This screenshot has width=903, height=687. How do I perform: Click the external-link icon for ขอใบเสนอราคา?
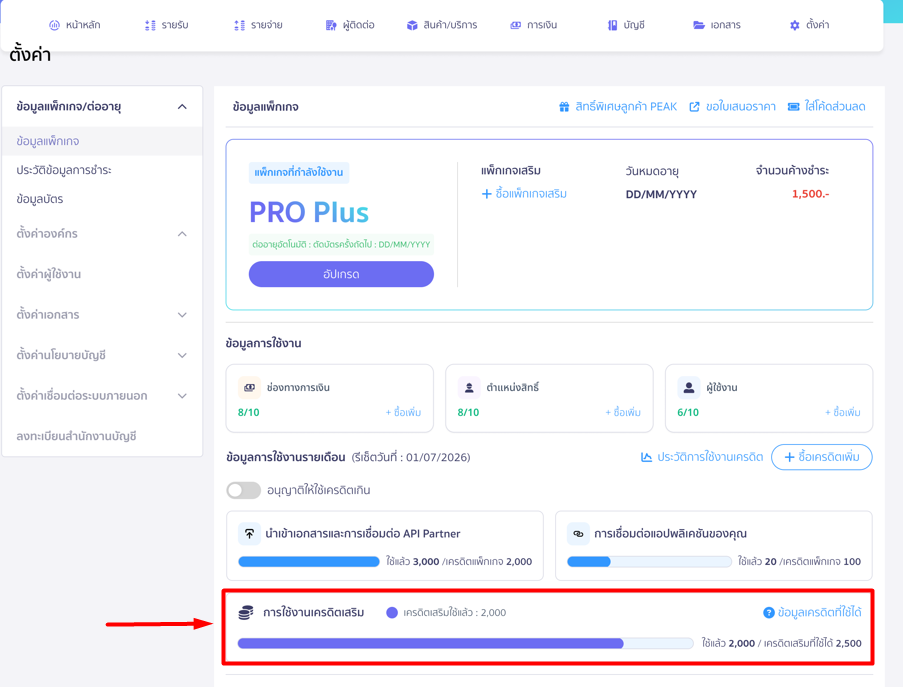695,107
